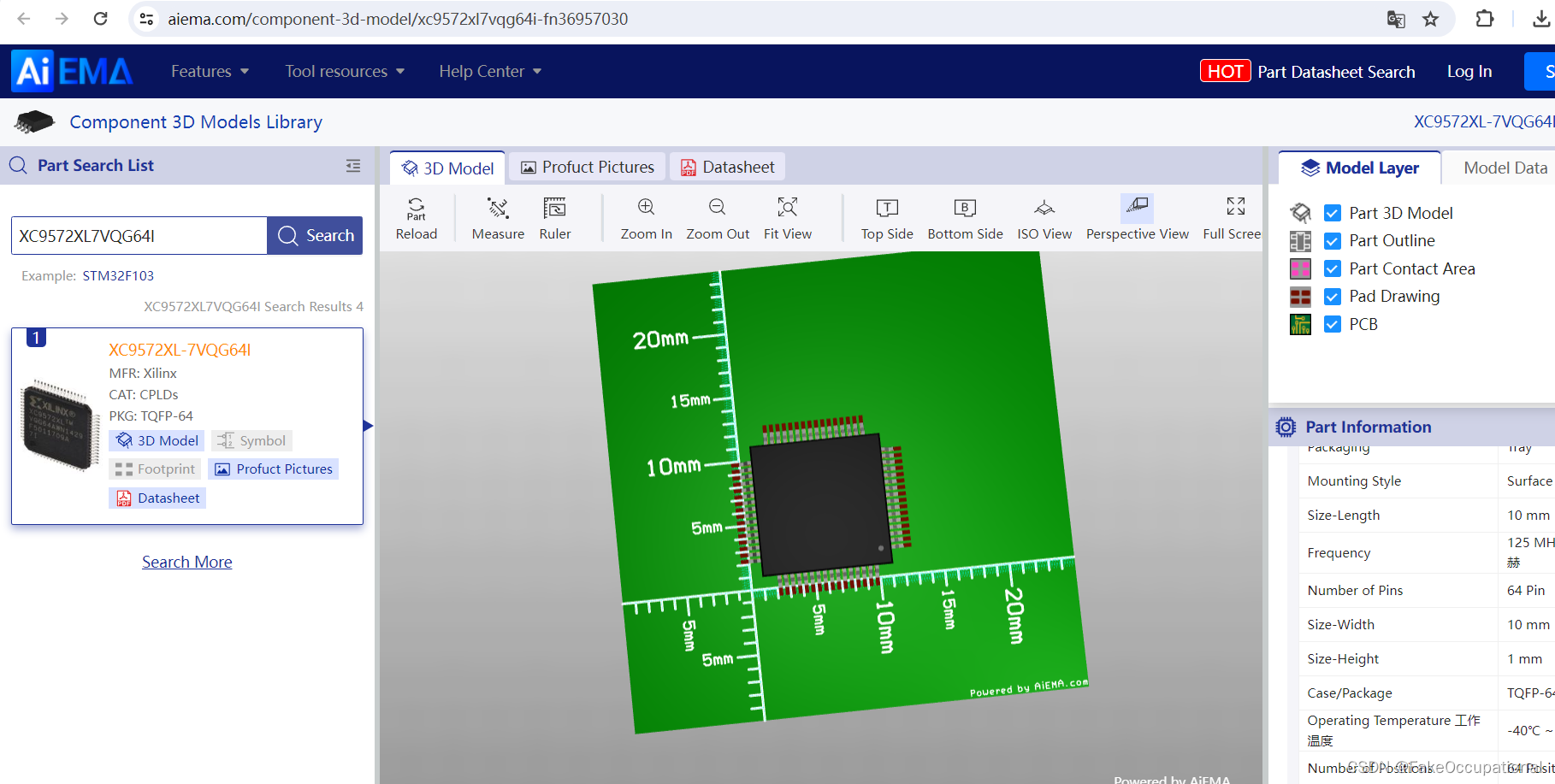
Task: Select the Model Layer tab
Action: click(x=1360, y=168)
